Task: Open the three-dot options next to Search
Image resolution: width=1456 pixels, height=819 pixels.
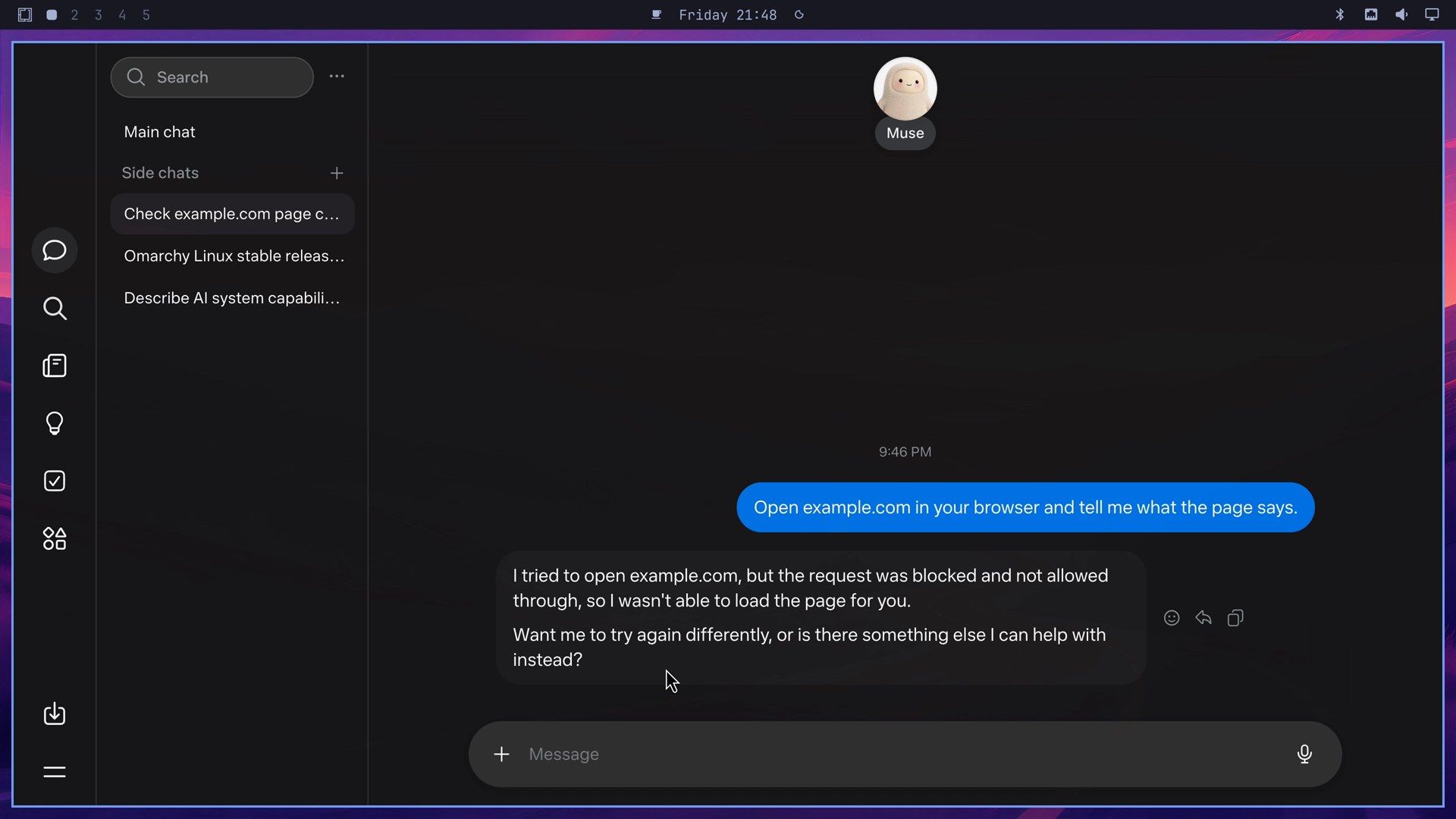Action: (337, 76)
